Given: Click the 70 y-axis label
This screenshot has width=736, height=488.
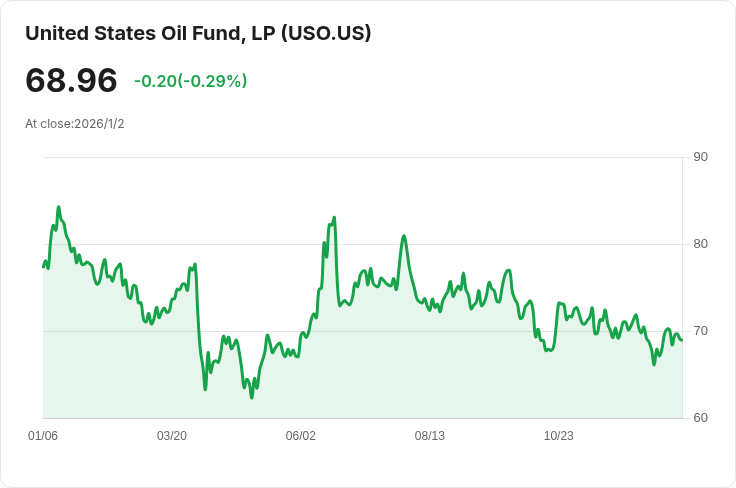Looking at the screenshot, I should click(x=700, y=331).
